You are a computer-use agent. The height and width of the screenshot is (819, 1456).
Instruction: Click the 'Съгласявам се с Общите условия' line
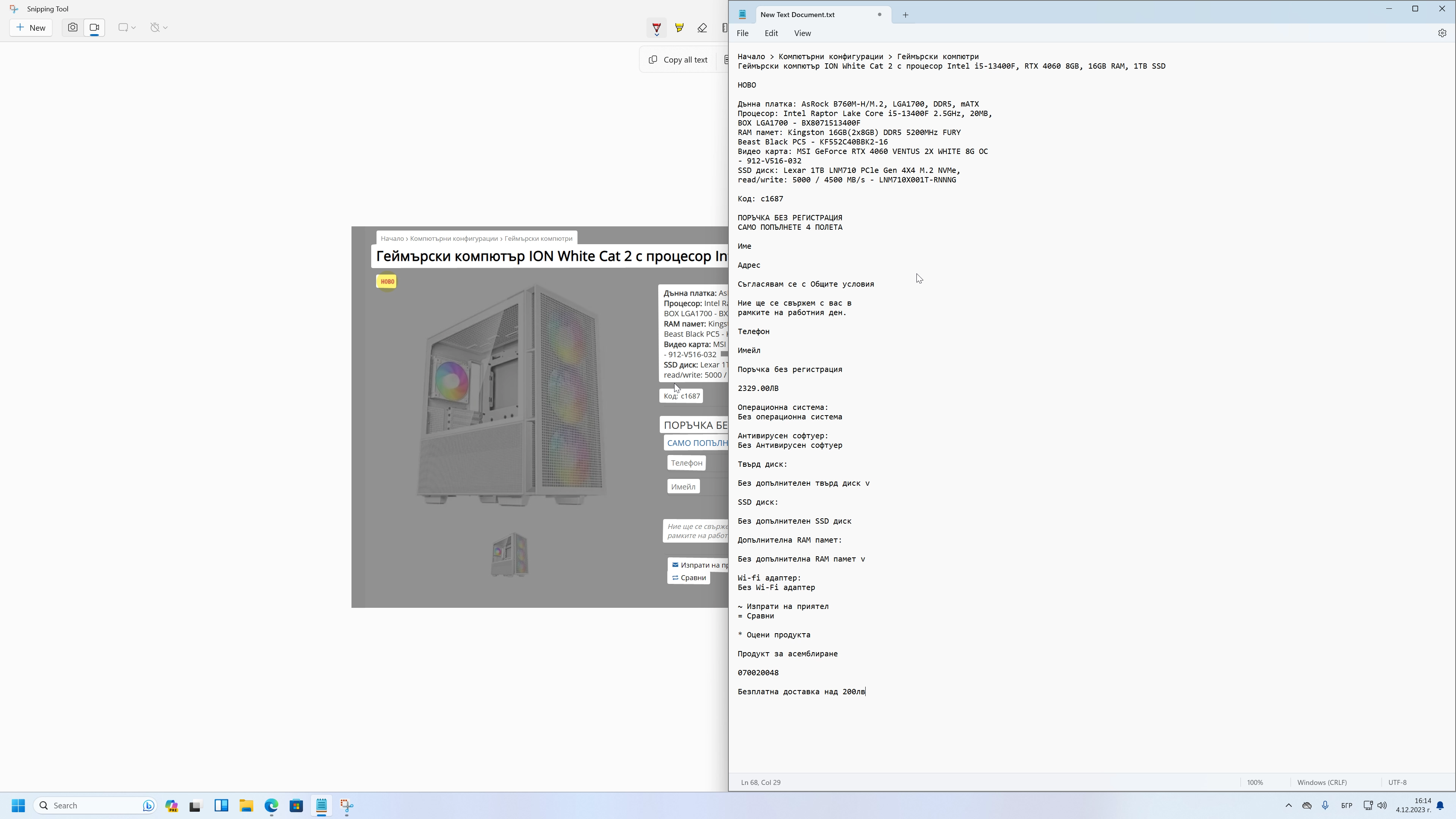(805, 284)
